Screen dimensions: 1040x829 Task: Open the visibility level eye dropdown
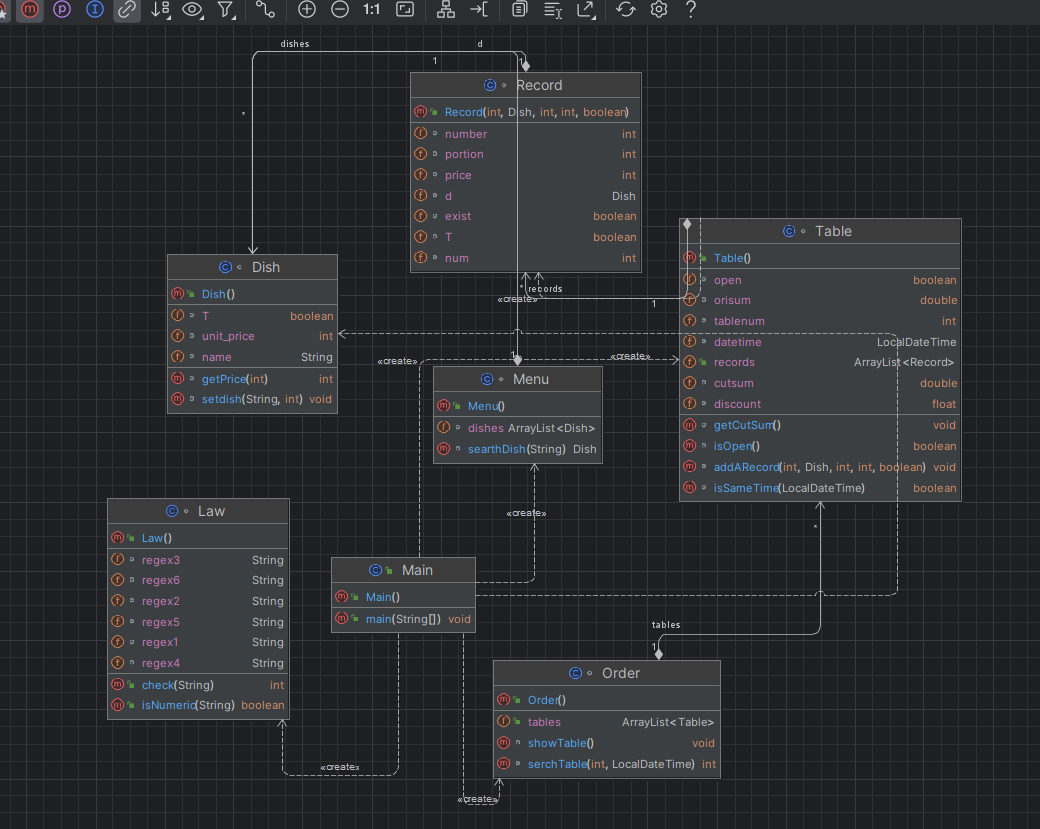193,10
